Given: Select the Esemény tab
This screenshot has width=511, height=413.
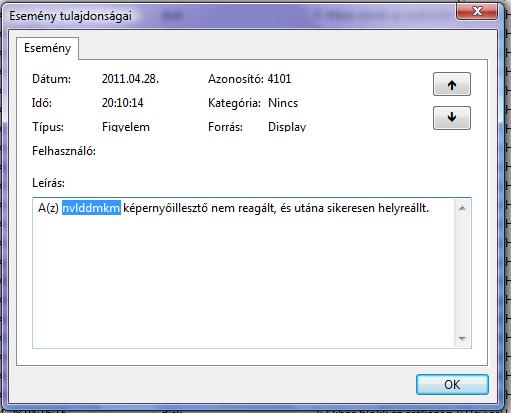Looking at the screenshot, I should pos(47,49).
